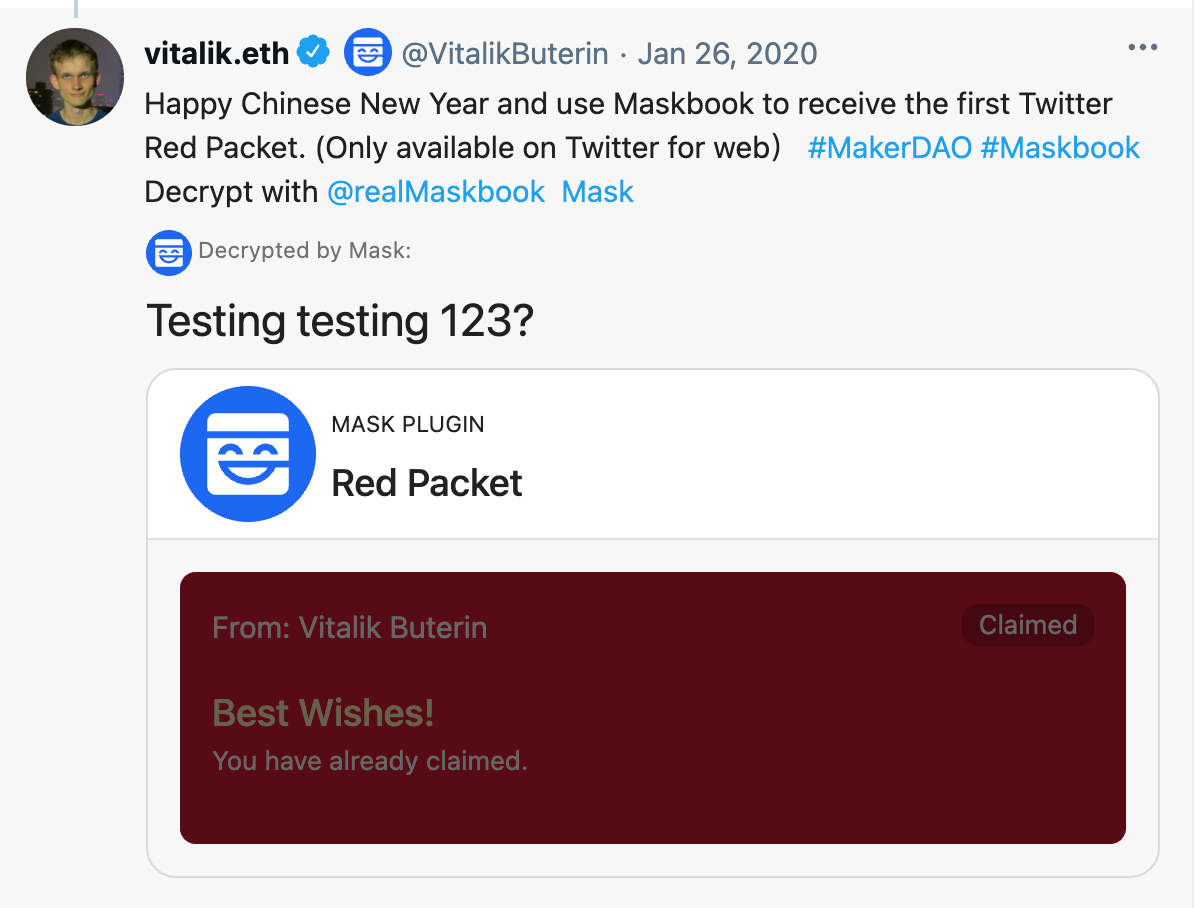This screenshot has height=908, width=1200.
Task: Click the Claimed status indicator
Action: 1027,624
